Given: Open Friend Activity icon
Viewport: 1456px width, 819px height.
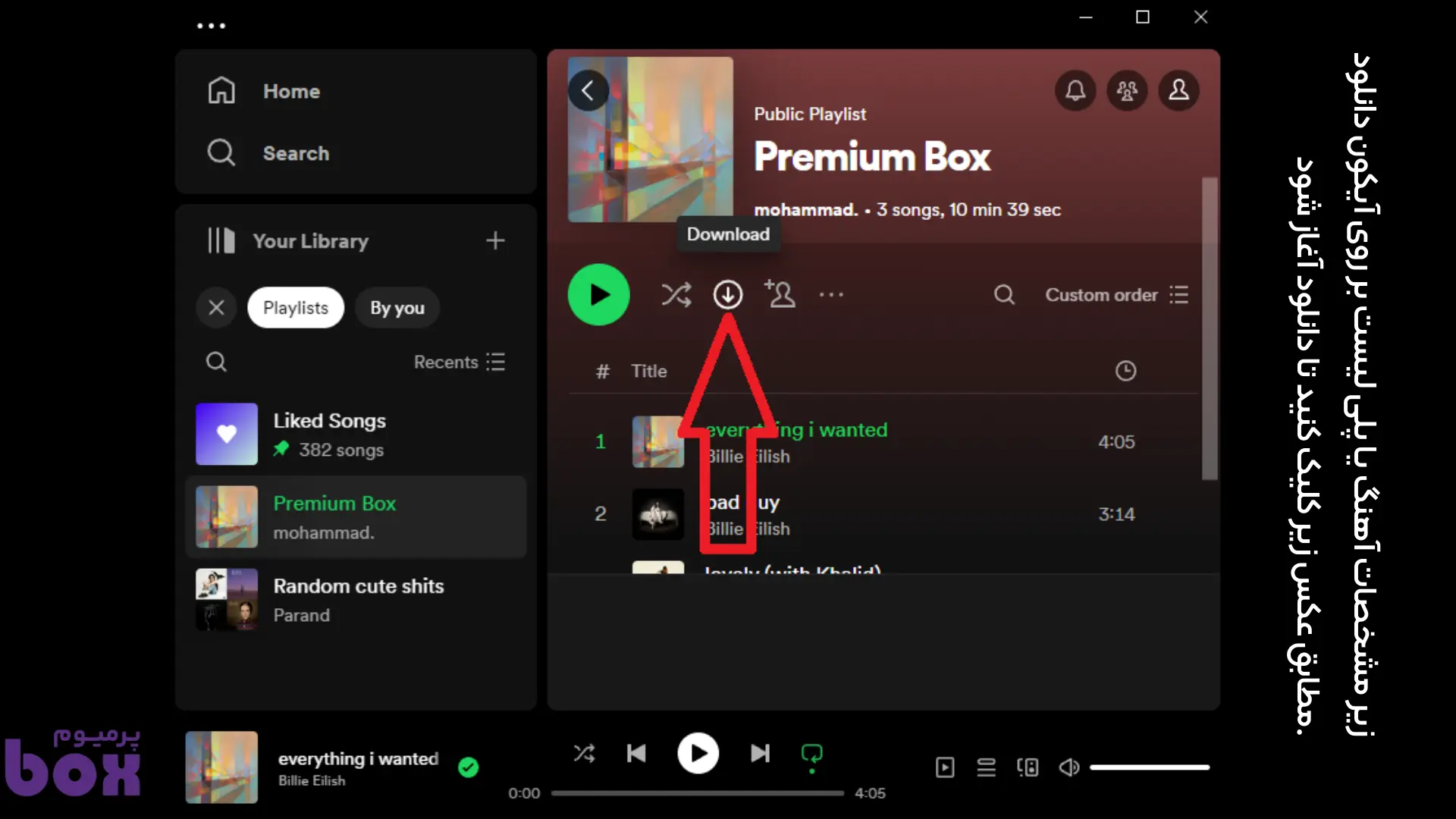Looking at the screenshot, I should (x=1127, y=91).
